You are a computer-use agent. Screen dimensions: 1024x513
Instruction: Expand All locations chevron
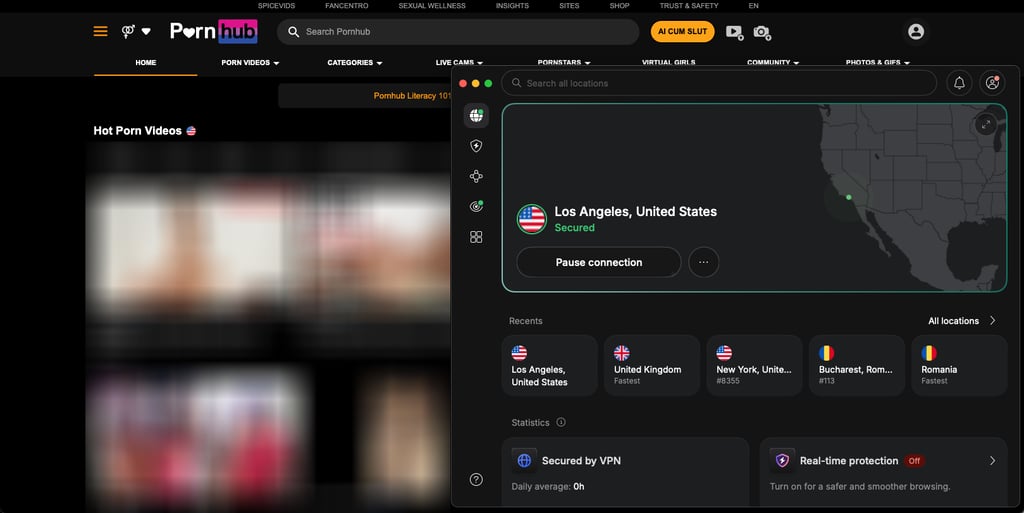993,320
